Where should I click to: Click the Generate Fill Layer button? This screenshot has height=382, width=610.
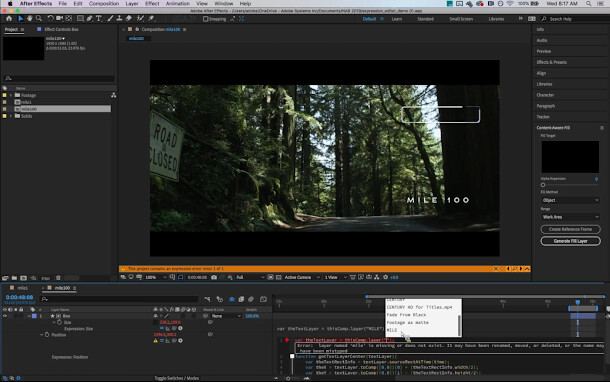tap(570, 241)
